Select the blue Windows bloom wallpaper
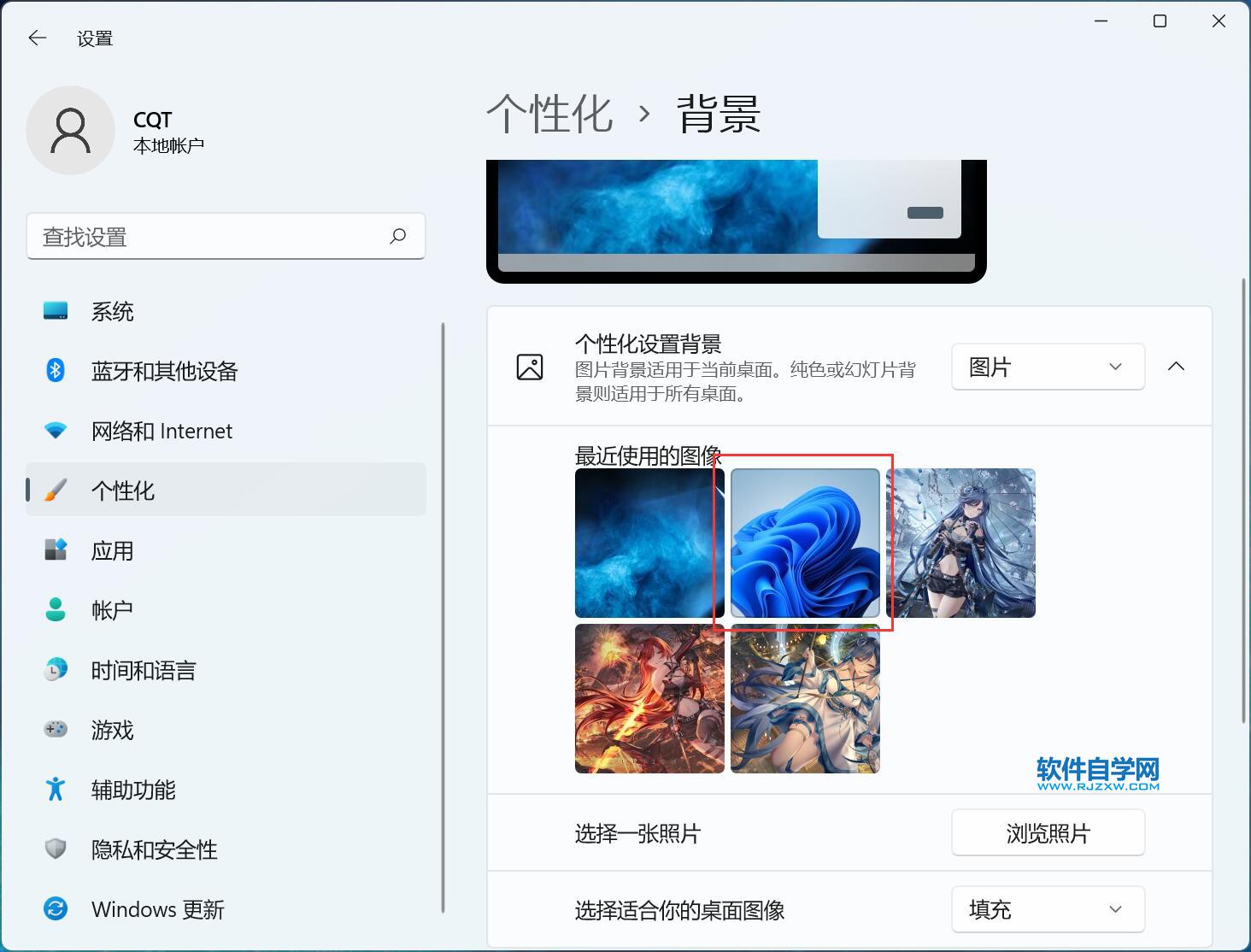 point(805,543)
